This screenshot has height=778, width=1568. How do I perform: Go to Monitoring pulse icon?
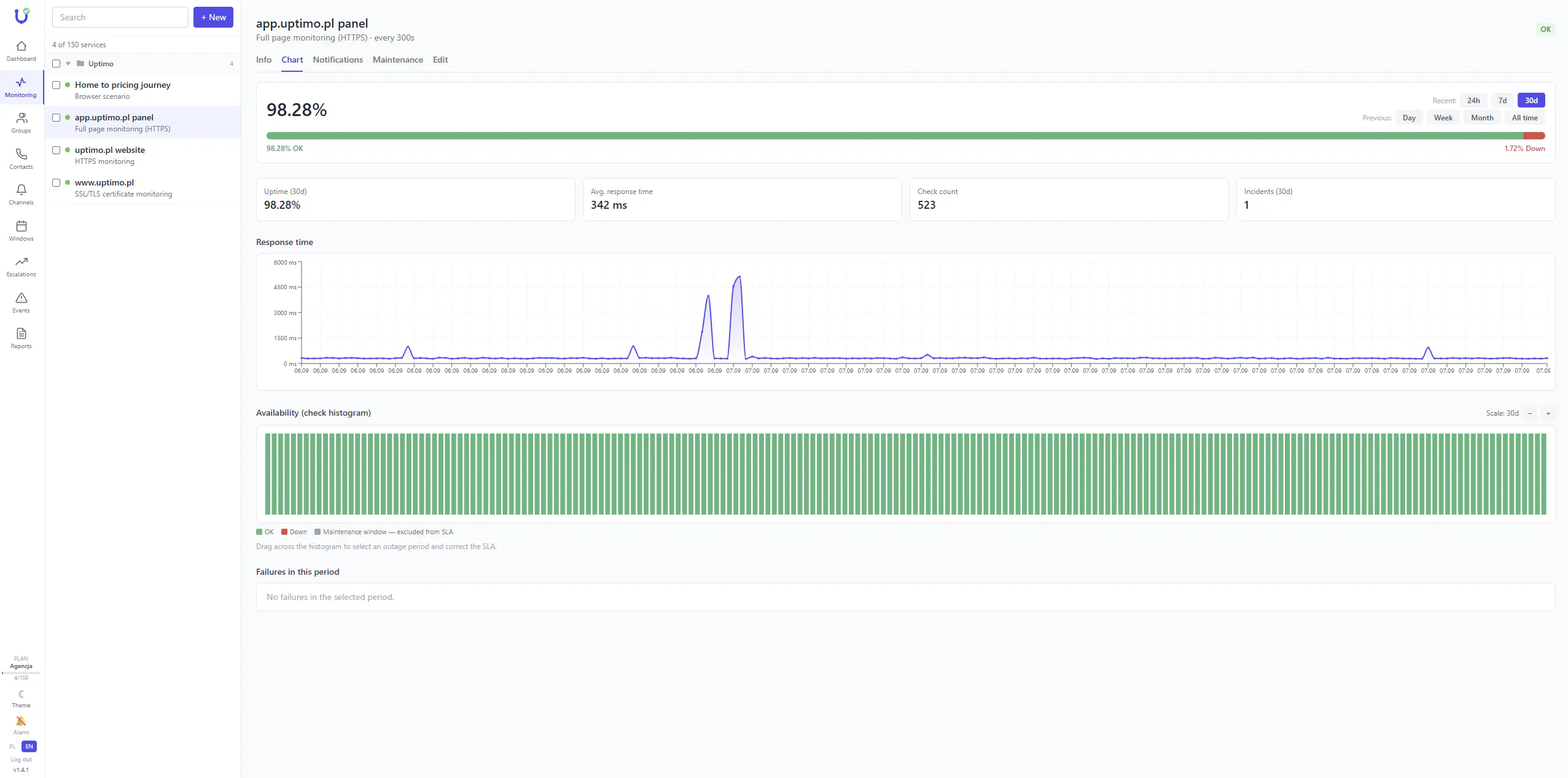(21, 82)
